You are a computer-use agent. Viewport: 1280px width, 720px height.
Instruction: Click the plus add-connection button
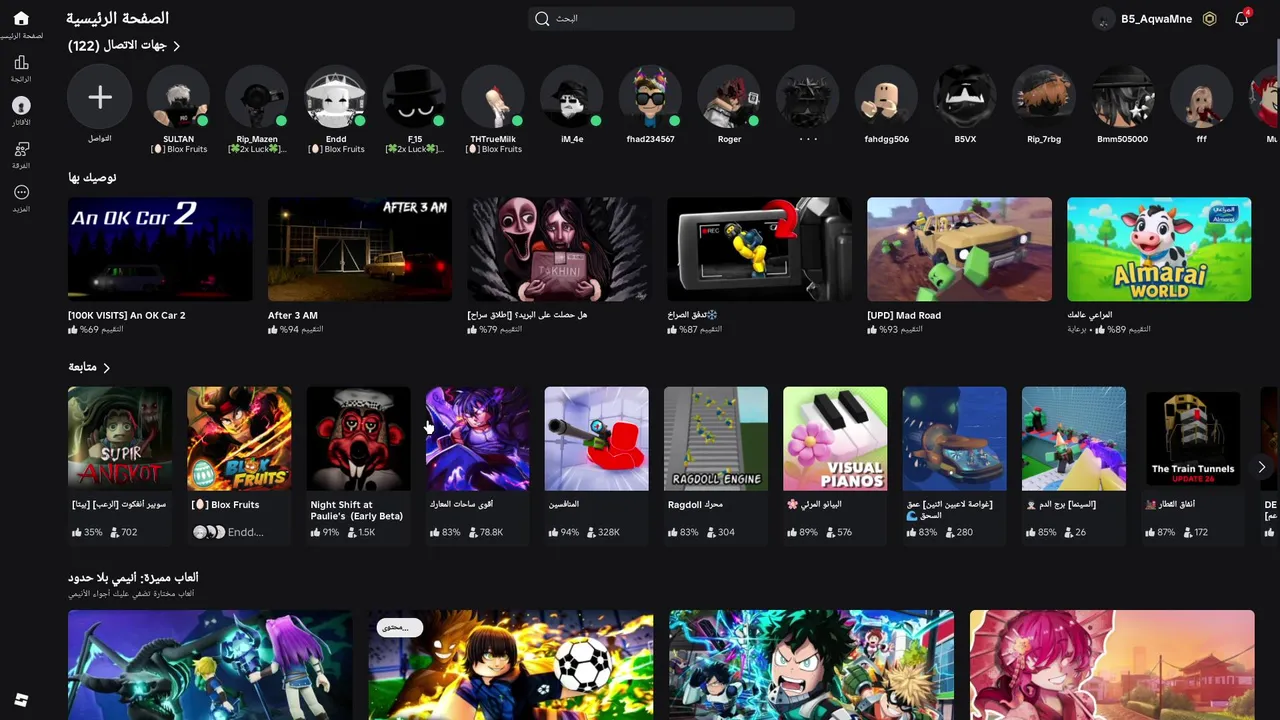pos(99,97)
